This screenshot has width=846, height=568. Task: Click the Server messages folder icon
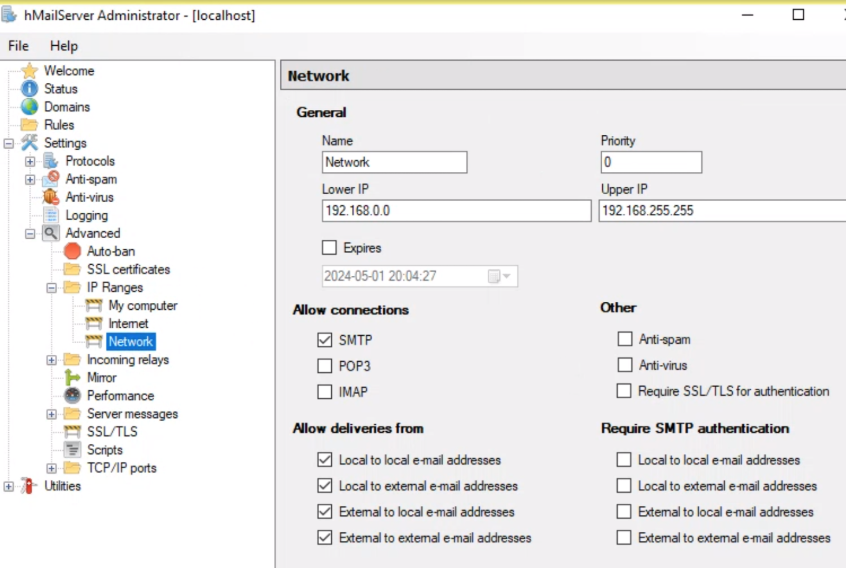point(72,414)
